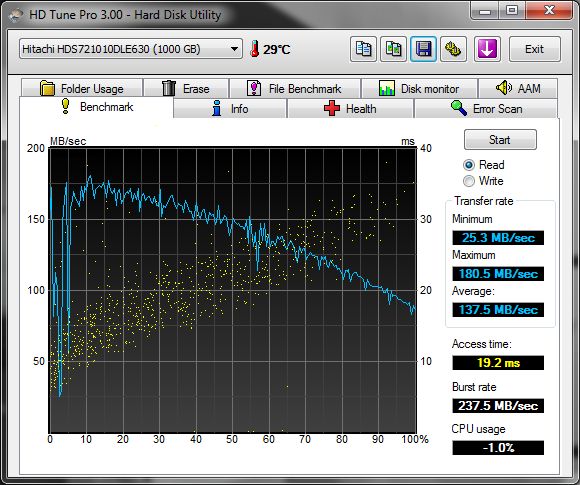580x485 pixels.
Task: Click the copy text to clipboard icon
Action: tap(363, 49)
